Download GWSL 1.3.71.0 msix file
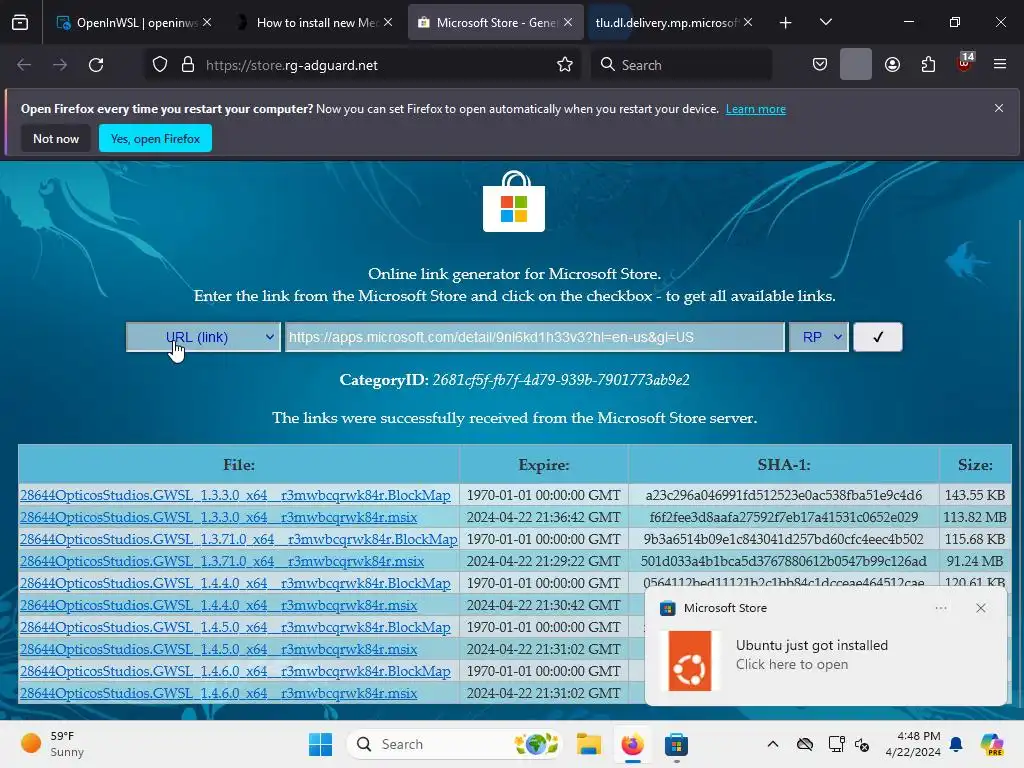 point(222,562)
